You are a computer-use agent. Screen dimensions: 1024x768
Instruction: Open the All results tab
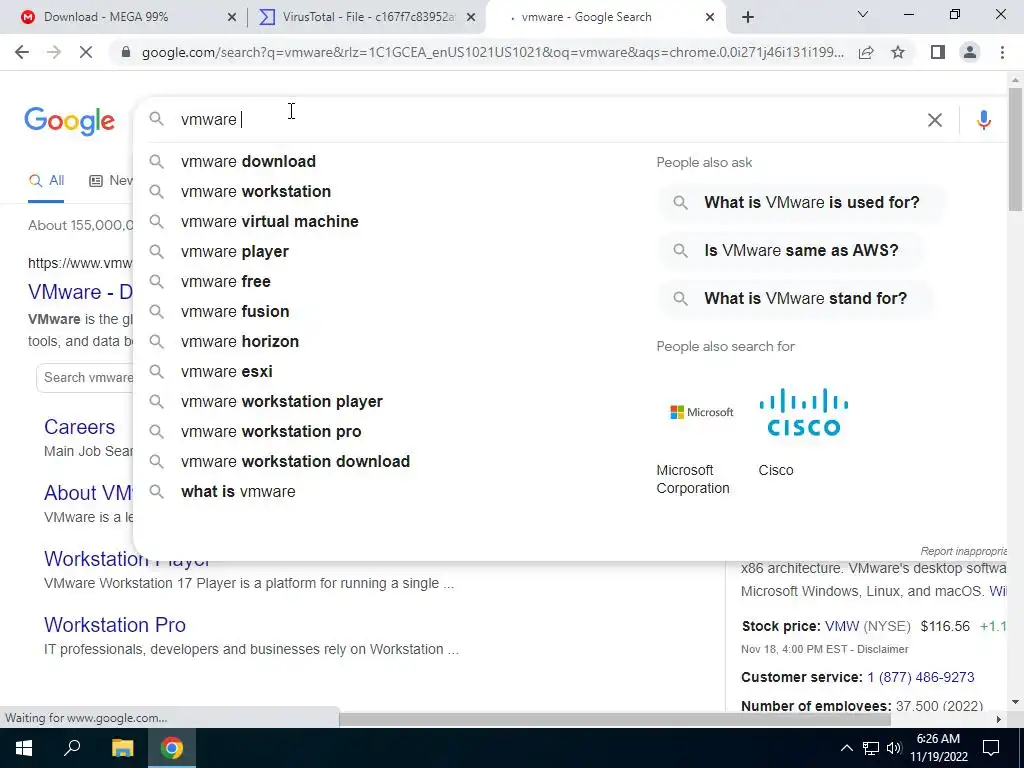(x=46, y=181)
